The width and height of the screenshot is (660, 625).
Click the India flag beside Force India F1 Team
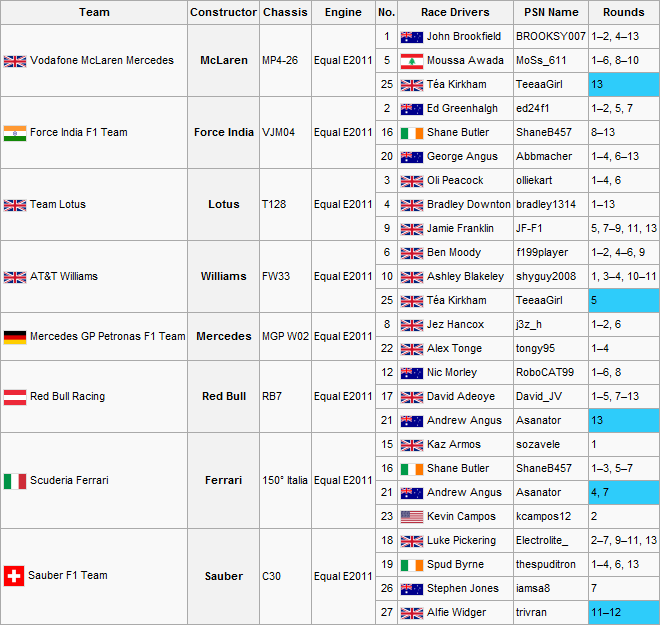tap(15, 133)
